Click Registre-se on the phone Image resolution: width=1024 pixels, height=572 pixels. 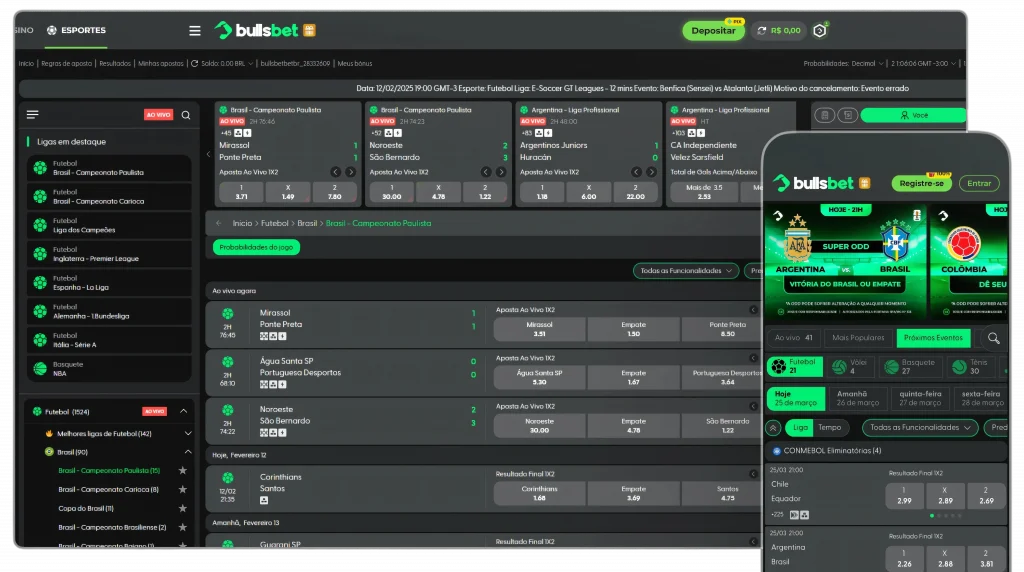[x=921, y=183]
